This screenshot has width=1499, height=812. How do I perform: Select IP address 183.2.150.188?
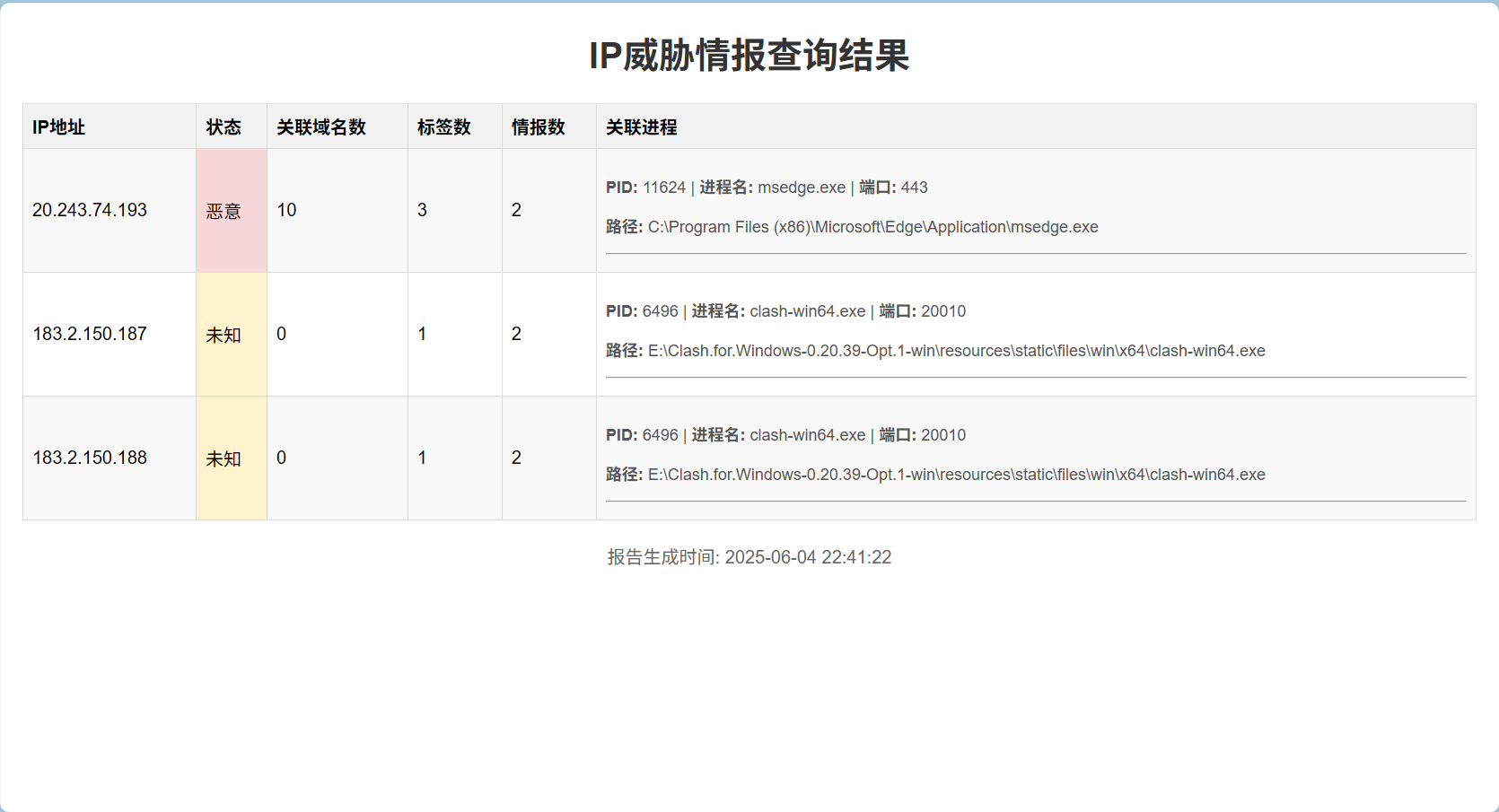tap(90, 458)
